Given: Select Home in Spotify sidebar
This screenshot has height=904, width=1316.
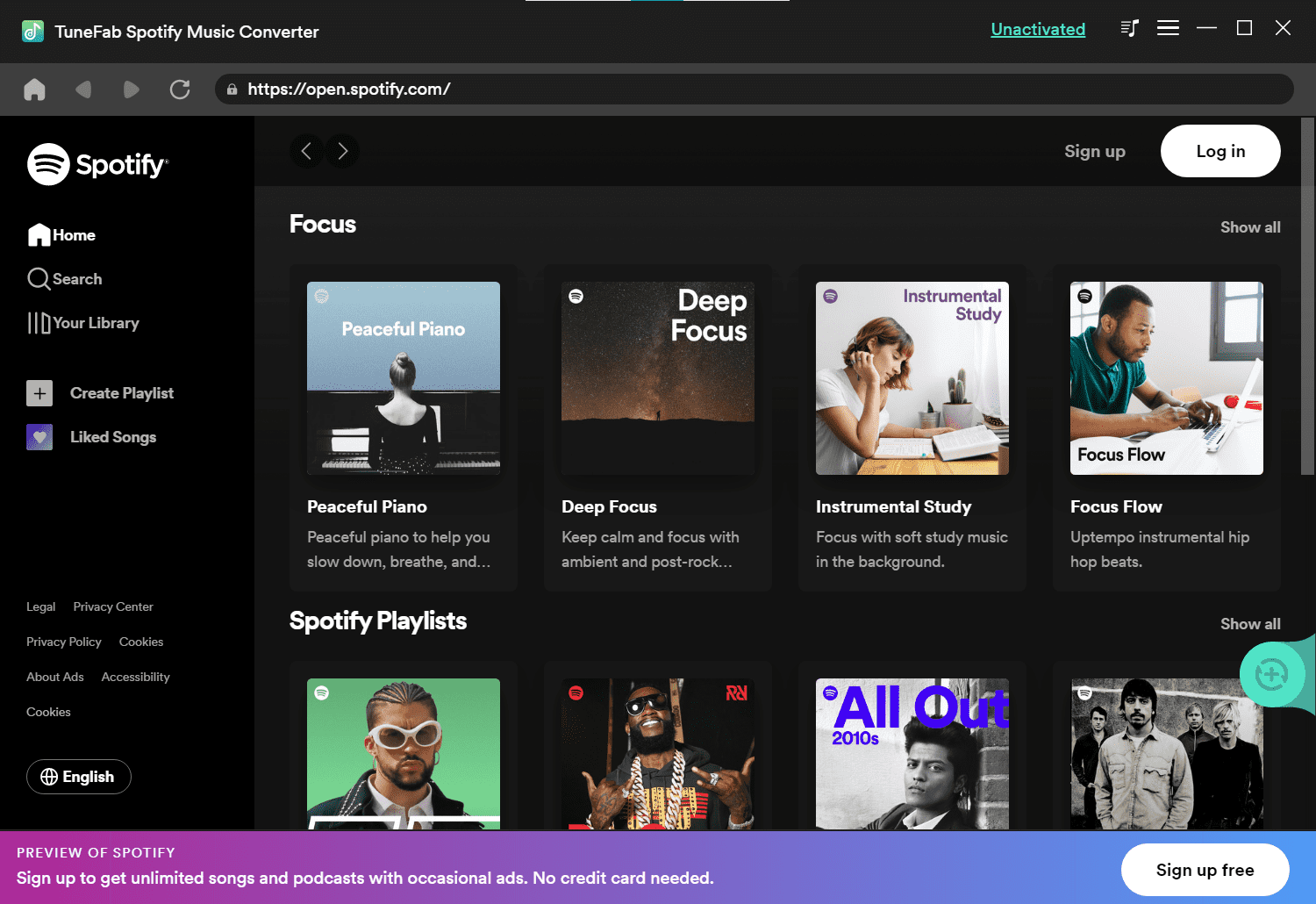Looking at the screenshot, I should pos(61,235).
